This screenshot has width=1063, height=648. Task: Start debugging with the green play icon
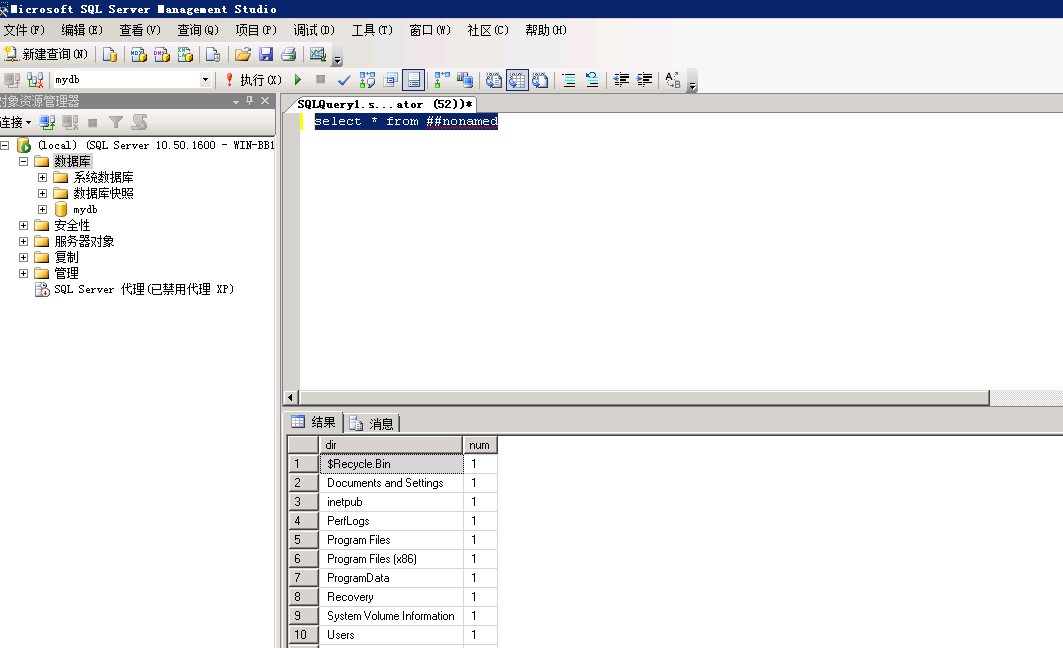tap(298, 80)
